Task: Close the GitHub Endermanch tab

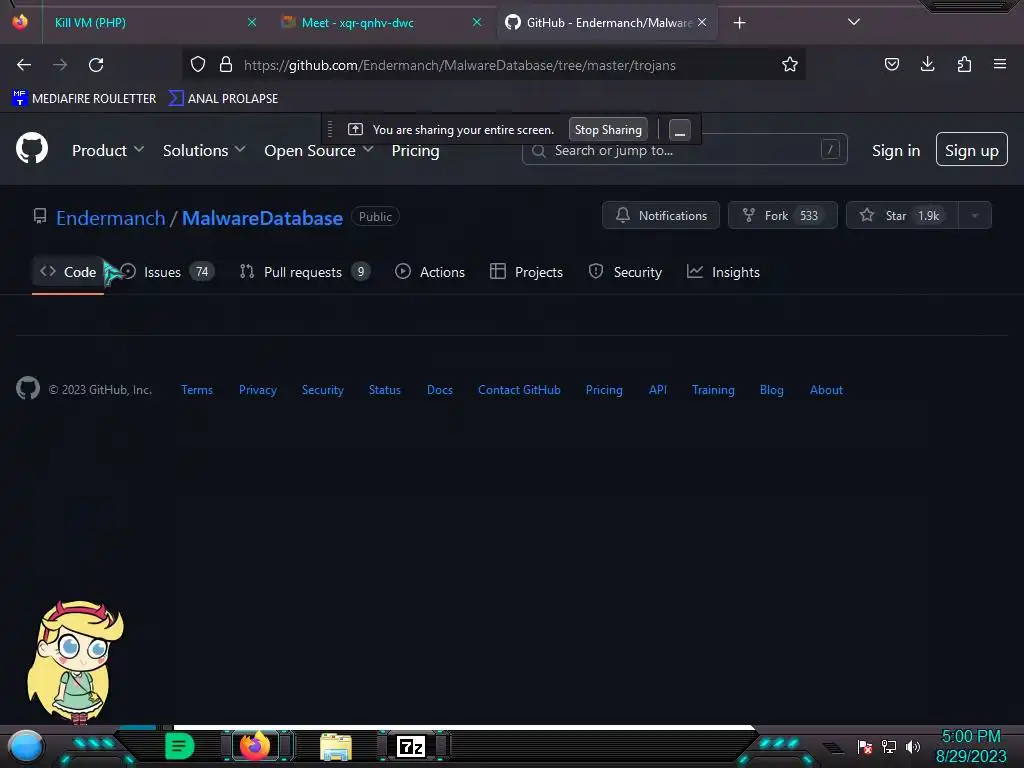Action: click(x=702, y=22)
